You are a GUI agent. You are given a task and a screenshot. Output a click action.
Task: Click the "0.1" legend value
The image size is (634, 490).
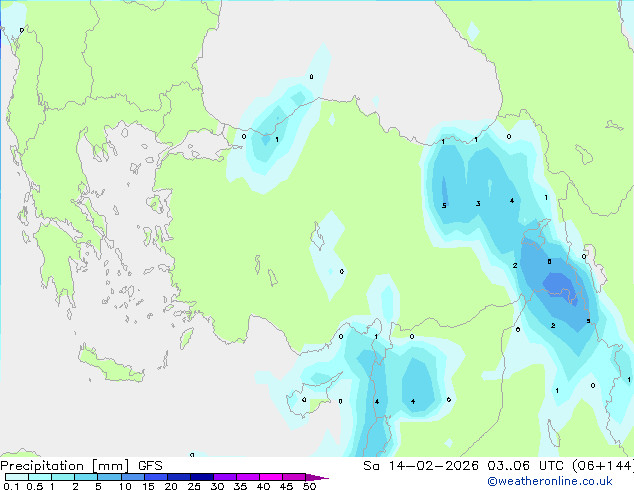(11, 486)
